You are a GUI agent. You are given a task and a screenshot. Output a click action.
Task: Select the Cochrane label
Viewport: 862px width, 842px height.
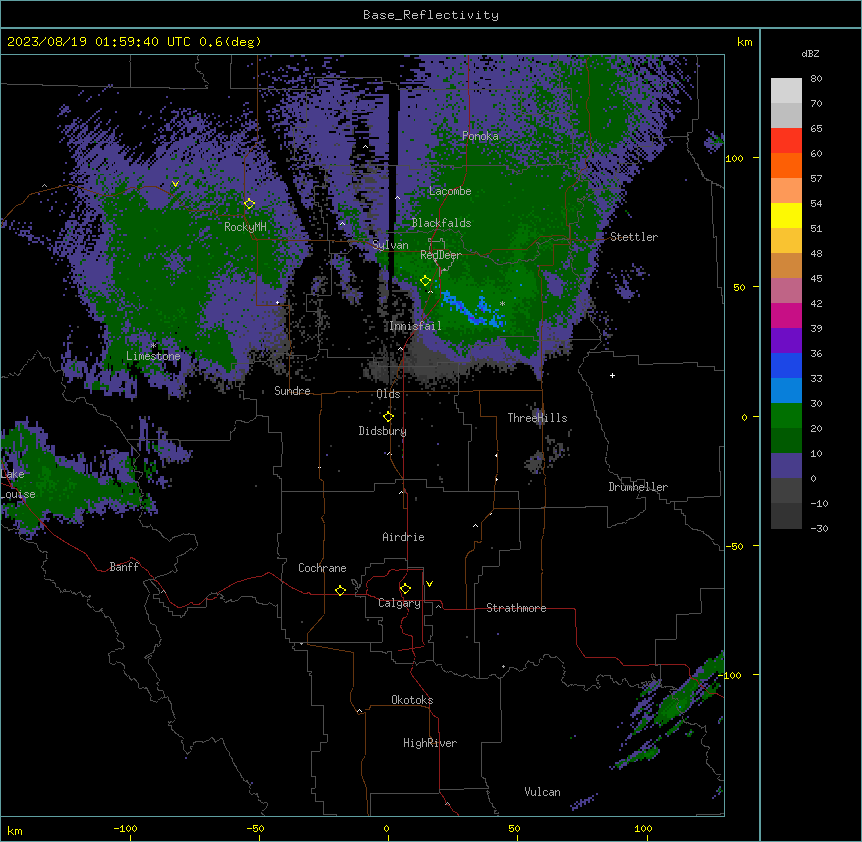(x=322, y=568)
